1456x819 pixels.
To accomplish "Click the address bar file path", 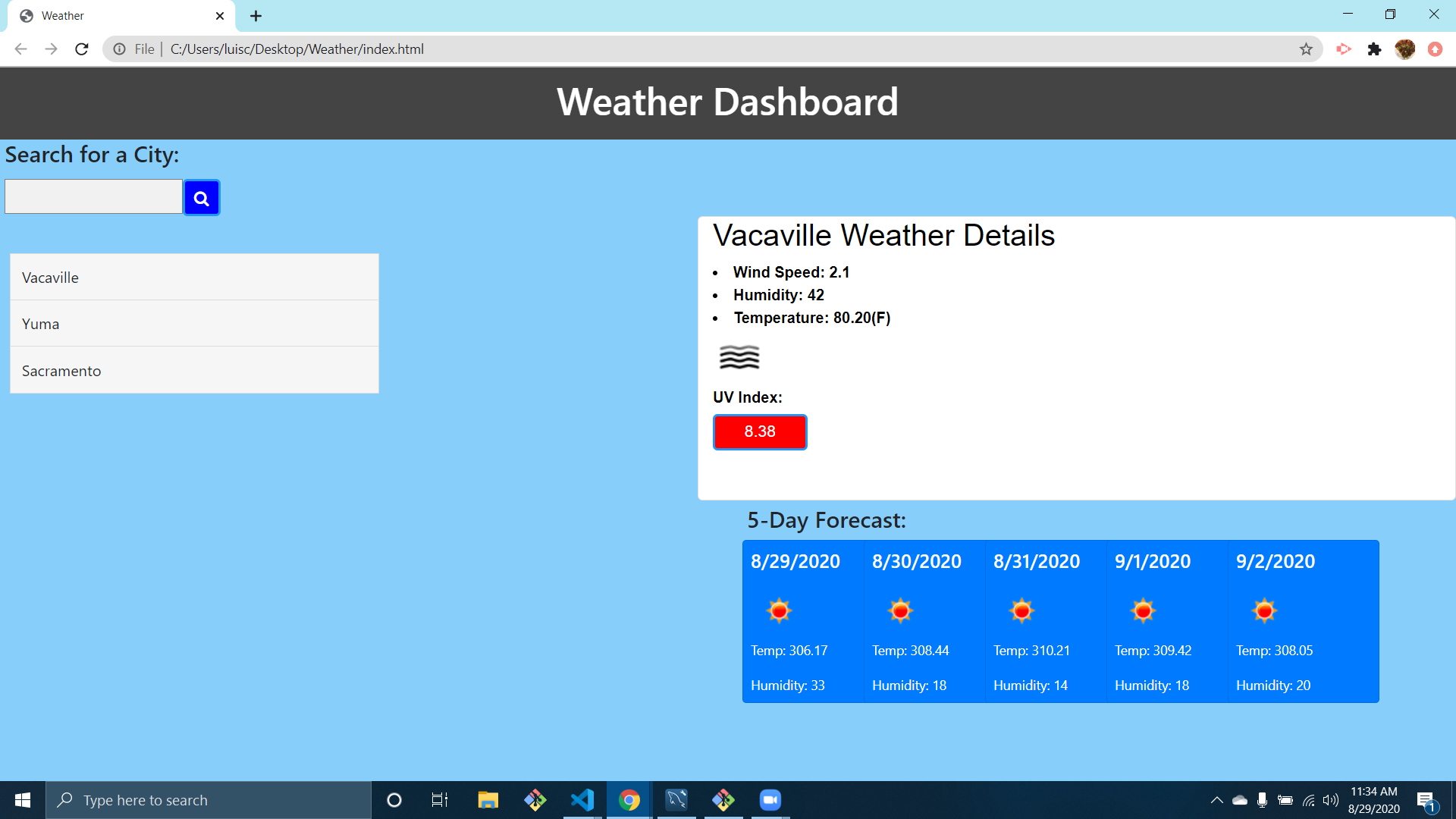I will [297, 49].
